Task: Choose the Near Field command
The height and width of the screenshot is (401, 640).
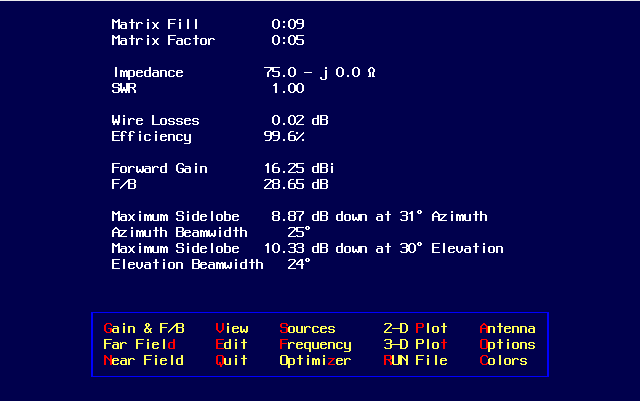Action: tap(144, 360)
